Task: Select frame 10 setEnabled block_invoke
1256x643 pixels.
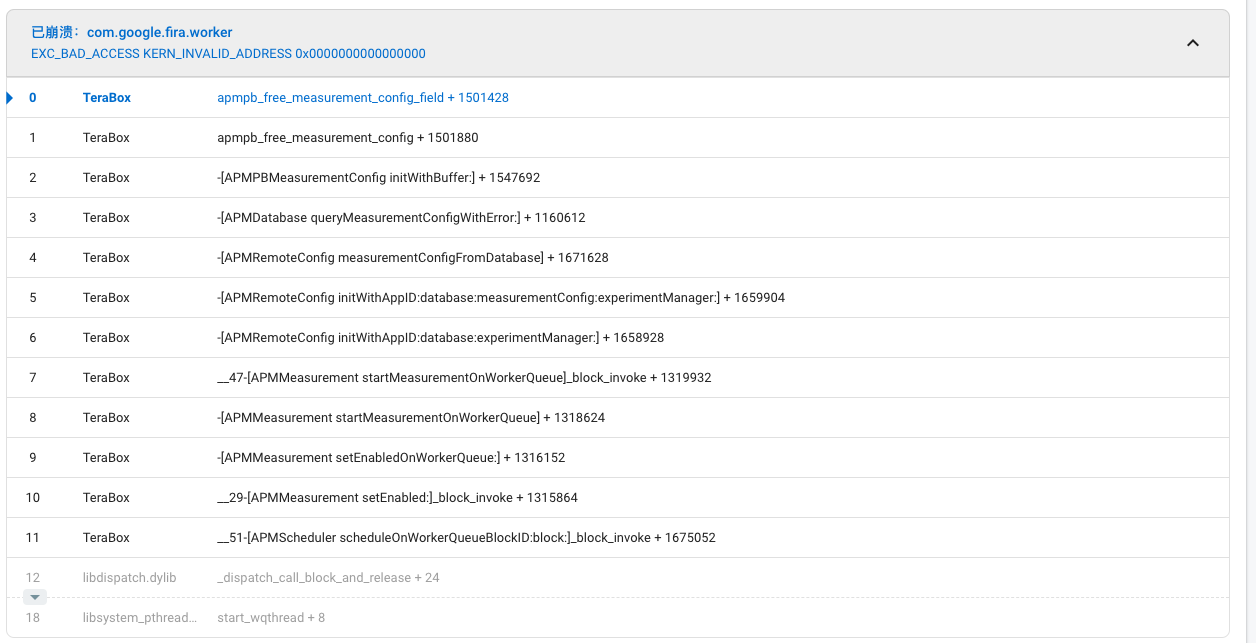Action: (x=395, y=497)
